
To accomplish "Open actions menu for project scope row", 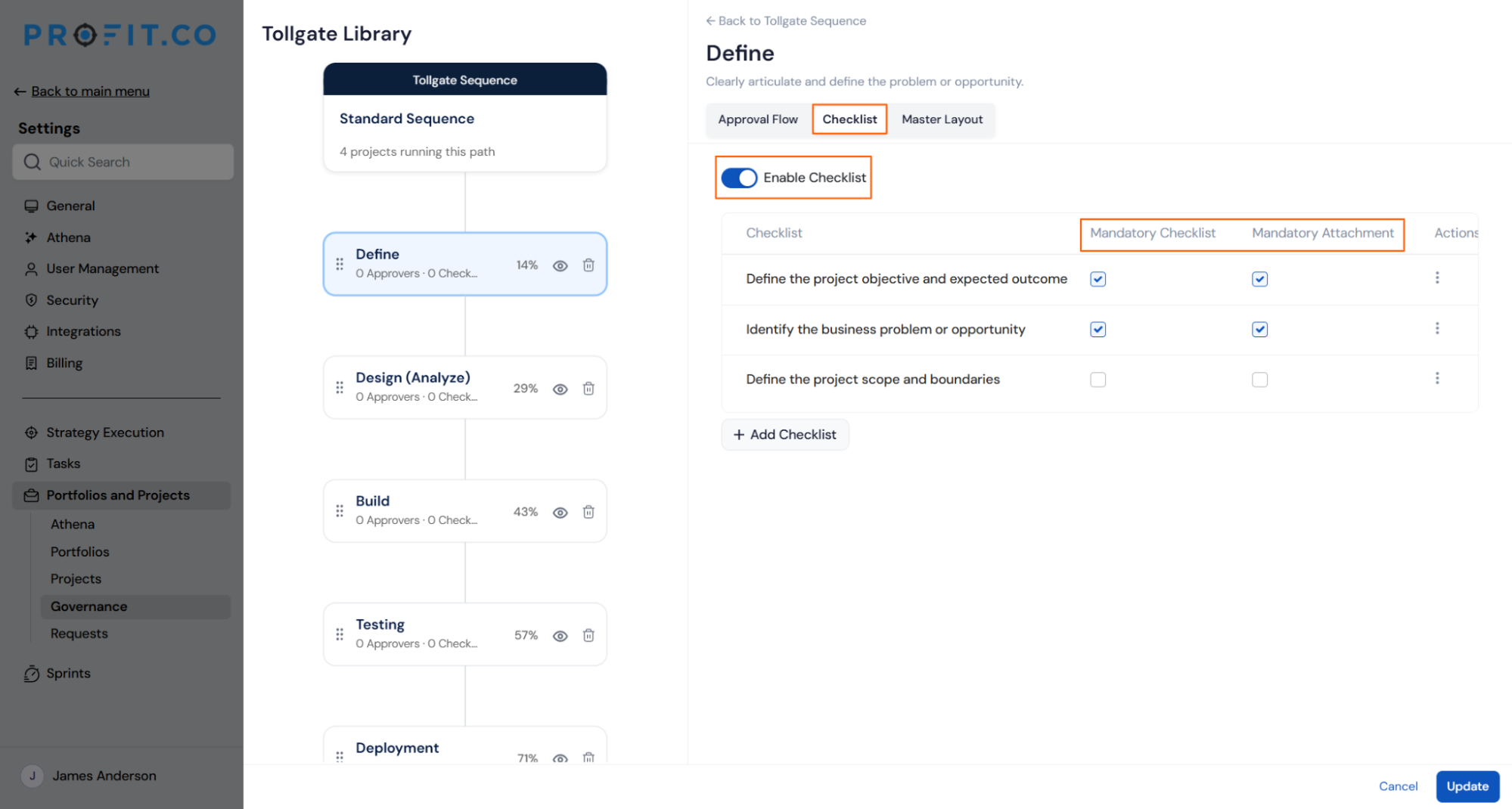I will point(1437,378).
